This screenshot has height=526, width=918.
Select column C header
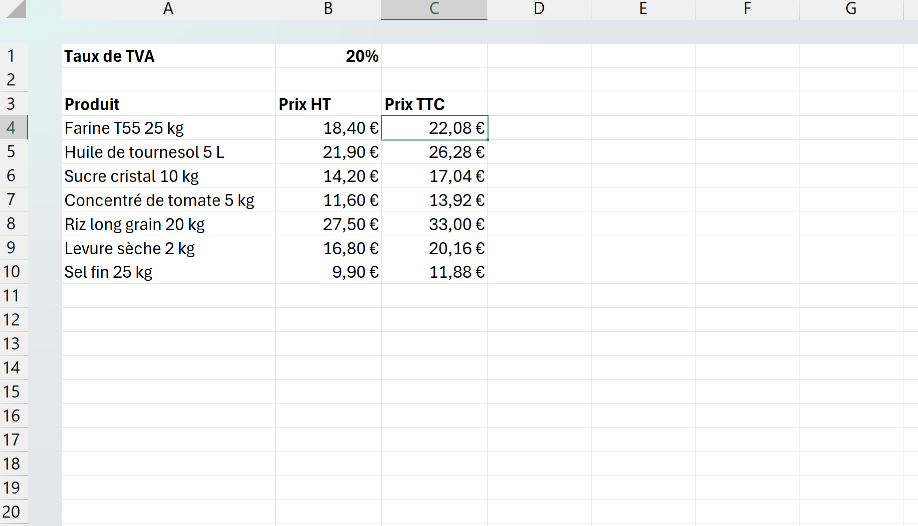434,9
